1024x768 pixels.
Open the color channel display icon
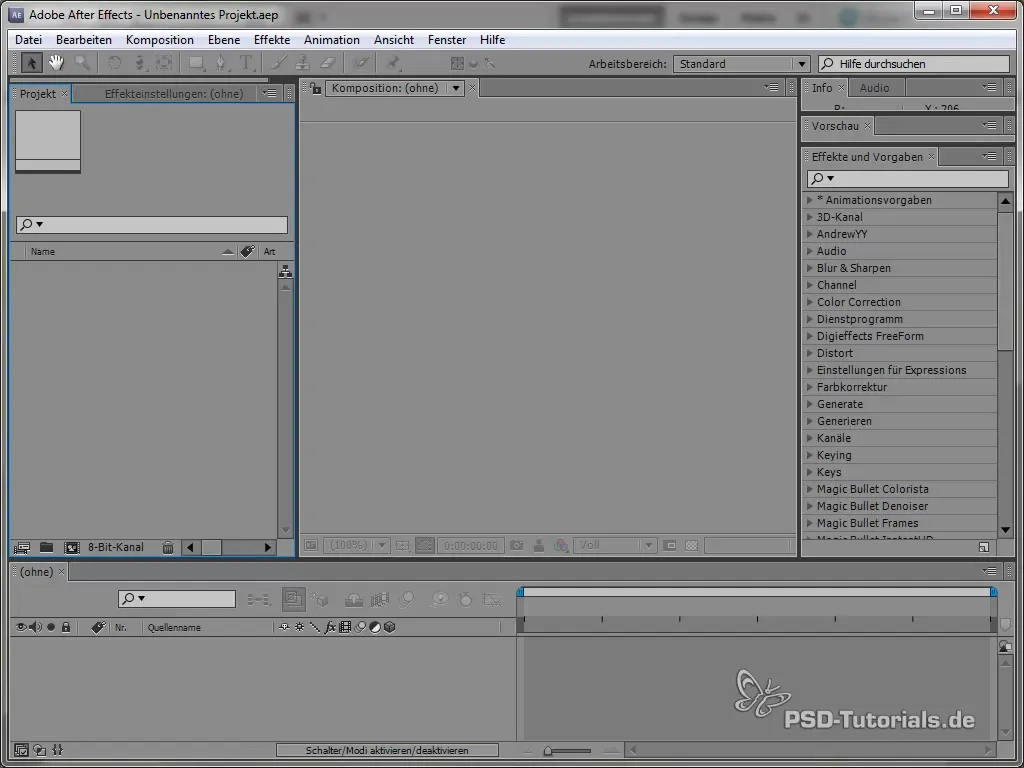click(x=560, y=545)
